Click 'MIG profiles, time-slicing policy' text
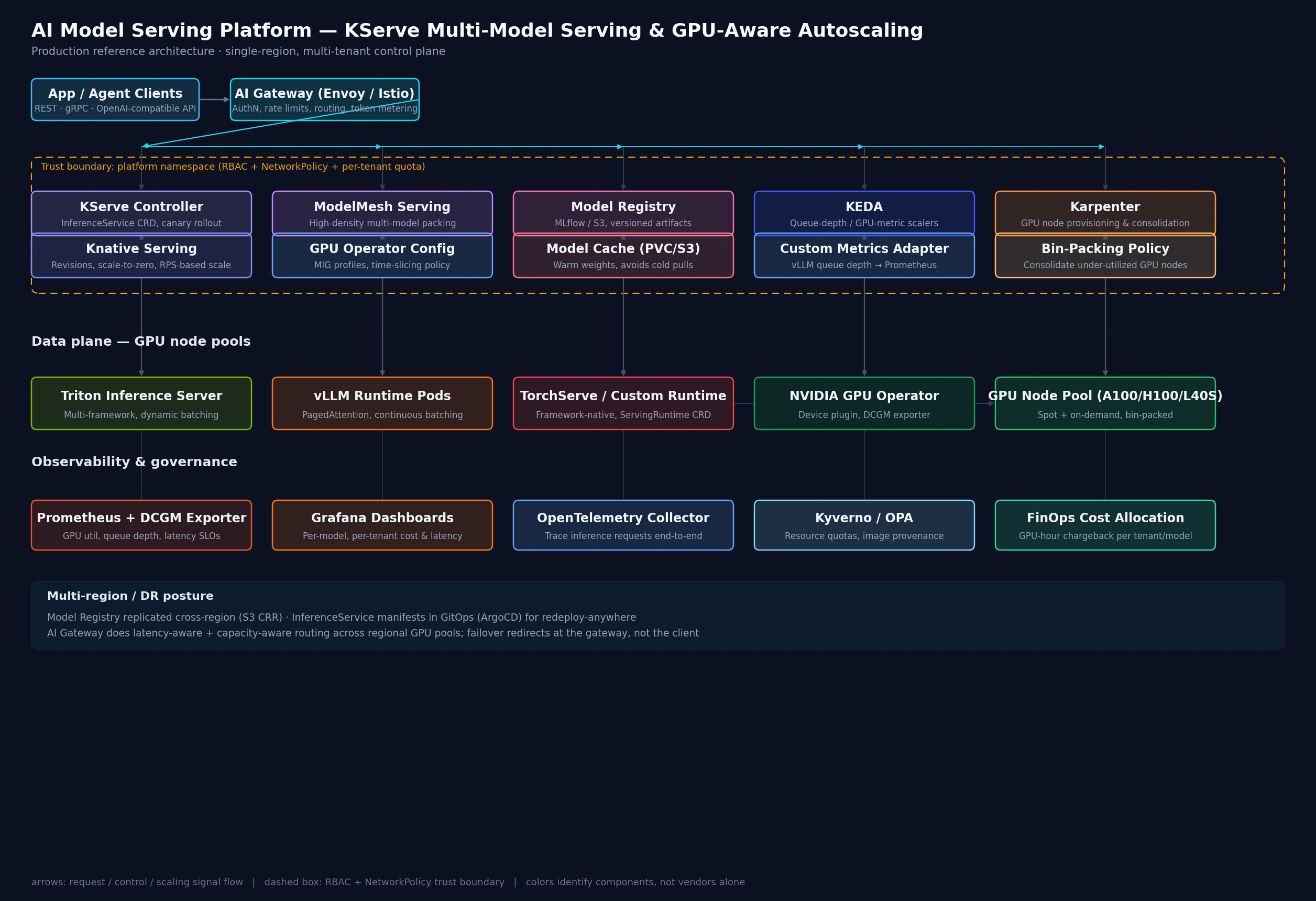Image resolution: width=1316 pixels, height=901 pixels. click(382, 265)
